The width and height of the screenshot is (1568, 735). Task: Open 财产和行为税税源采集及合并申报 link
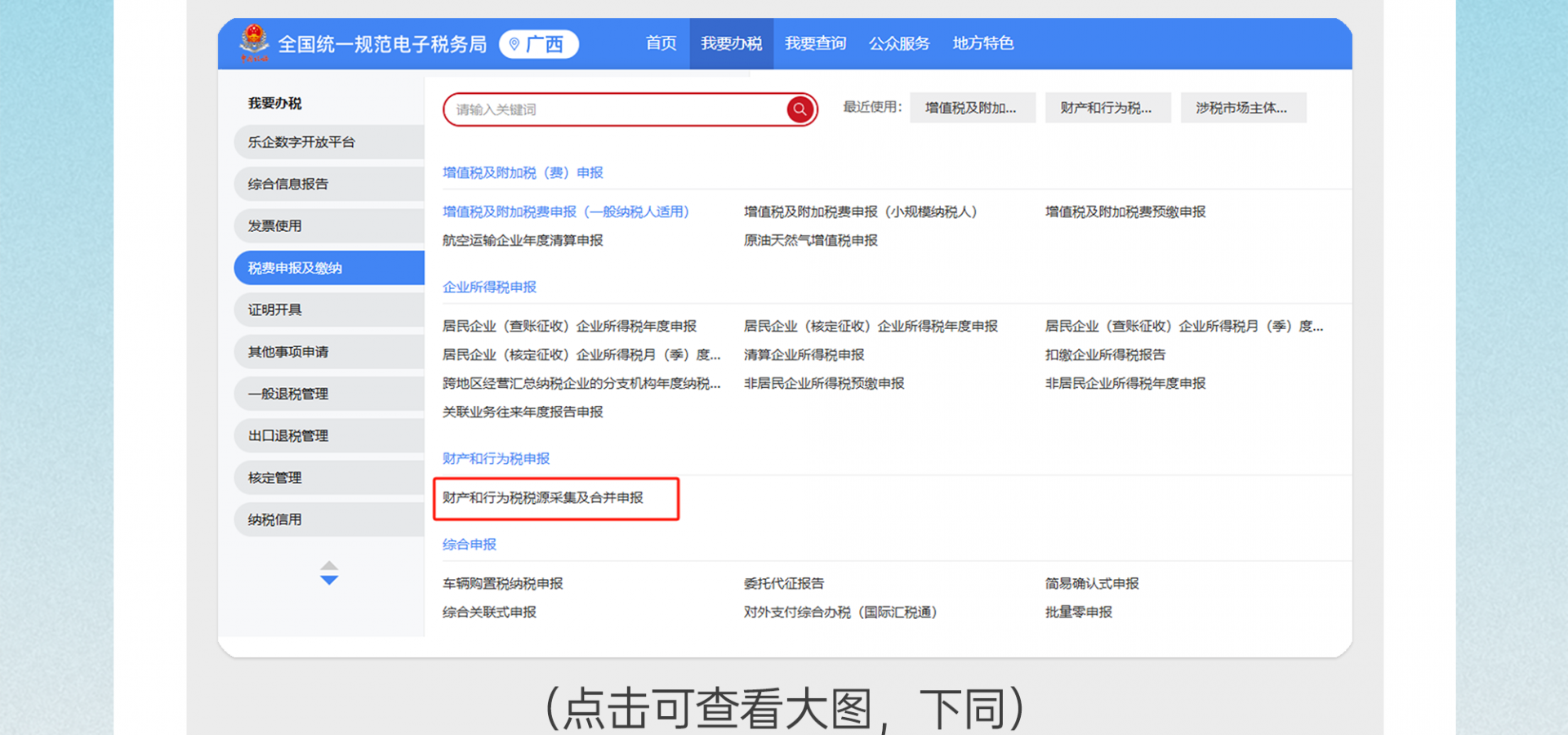pos(543,498)
